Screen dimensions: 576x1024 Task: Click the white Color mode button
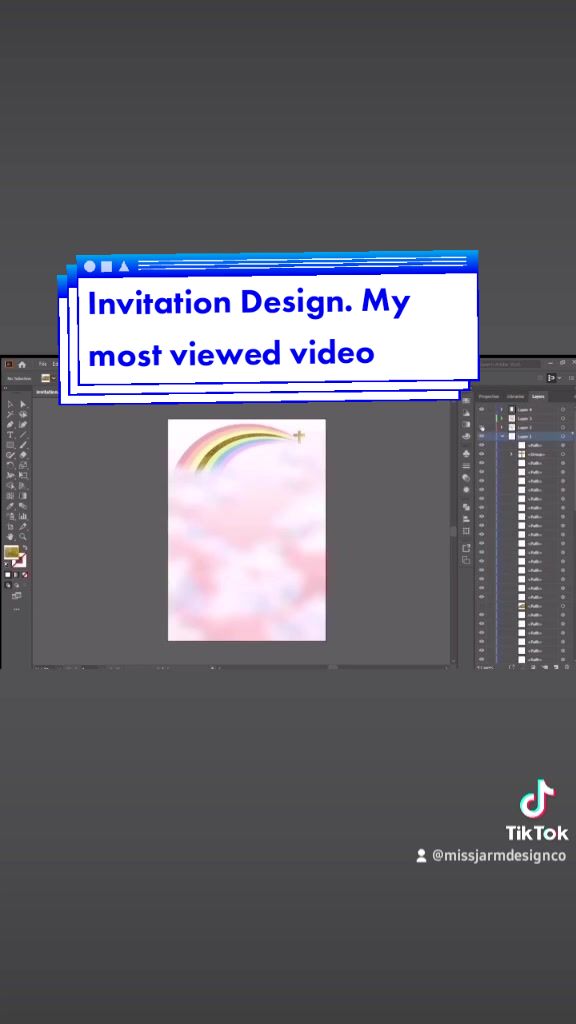(8, 575)
